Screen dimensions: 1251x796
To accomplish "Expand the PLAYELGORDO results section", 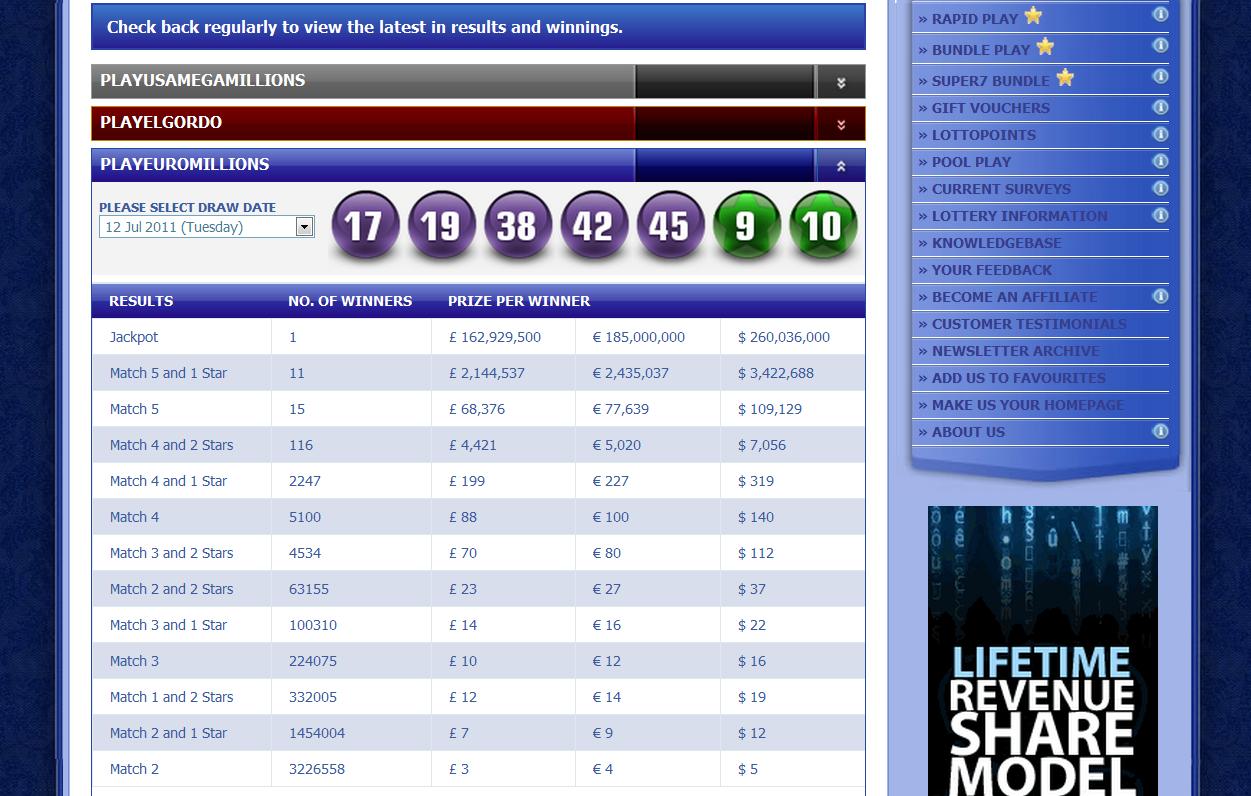I will click(x=841, y=124).
